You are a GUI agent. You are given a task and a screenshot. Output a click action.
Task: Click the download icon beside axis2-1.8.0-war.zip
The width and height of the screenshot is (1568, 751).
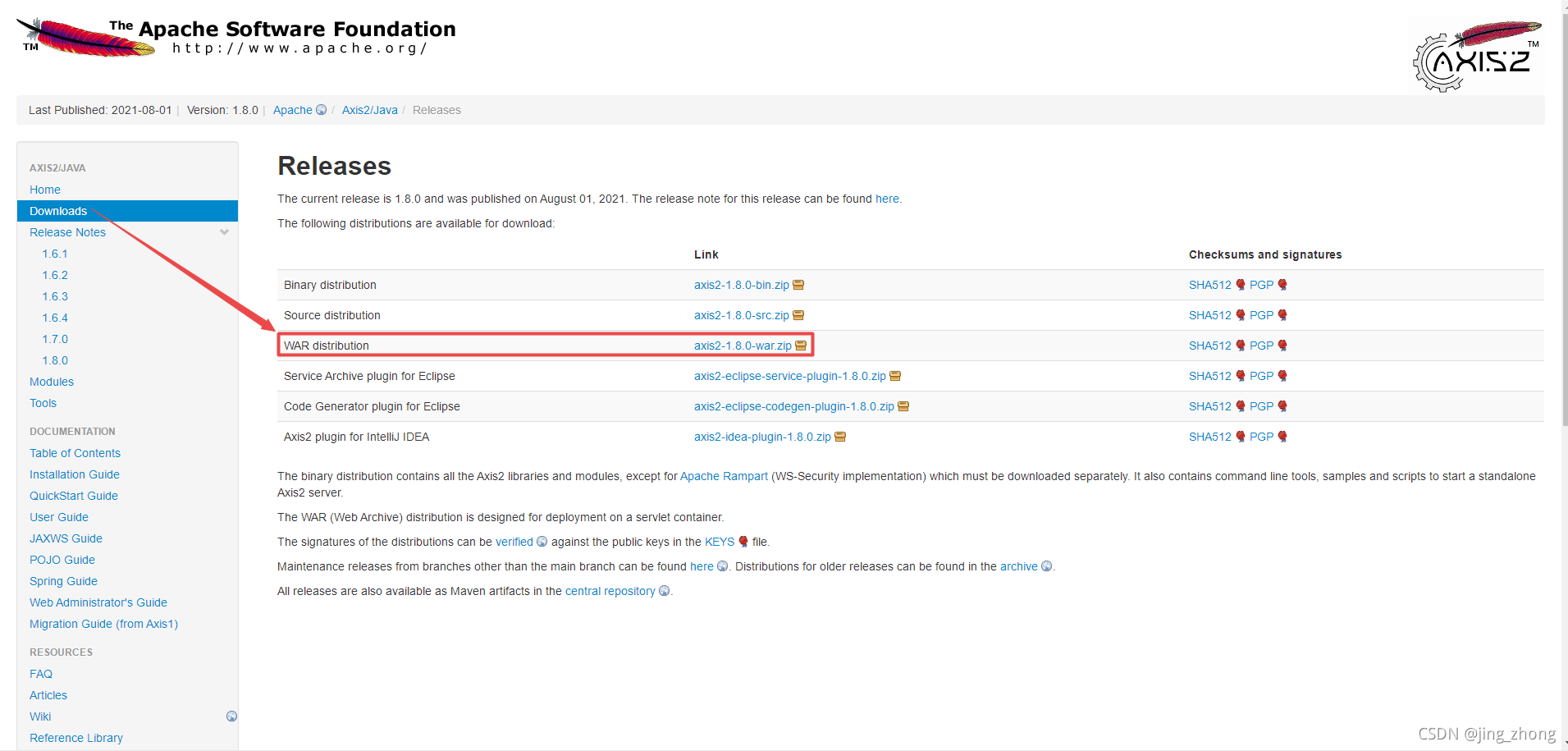[801, 346]
